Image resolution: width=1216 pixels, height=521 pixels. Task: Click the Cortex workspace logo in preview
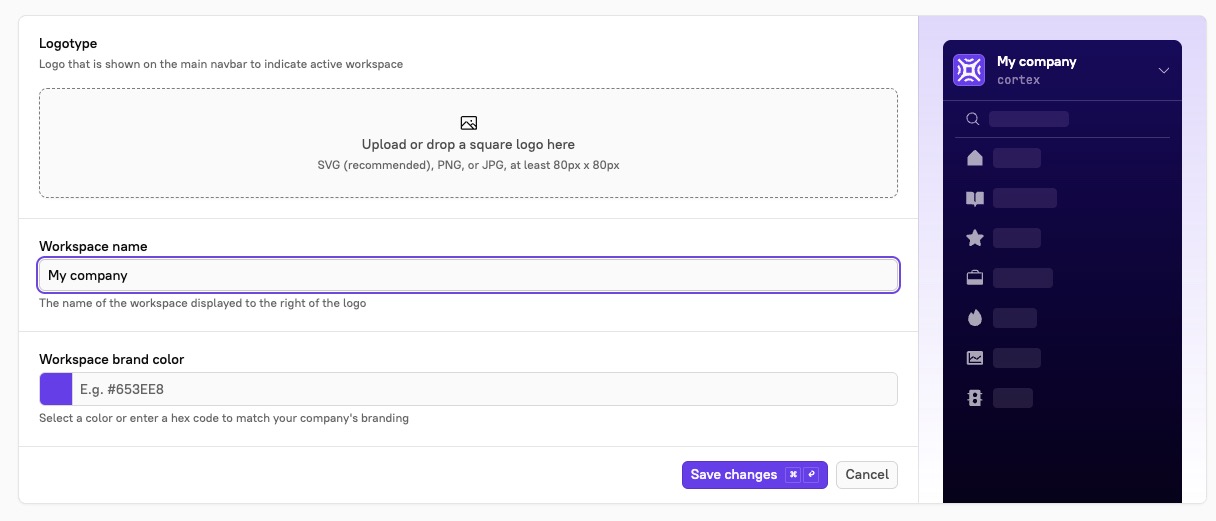969,70
